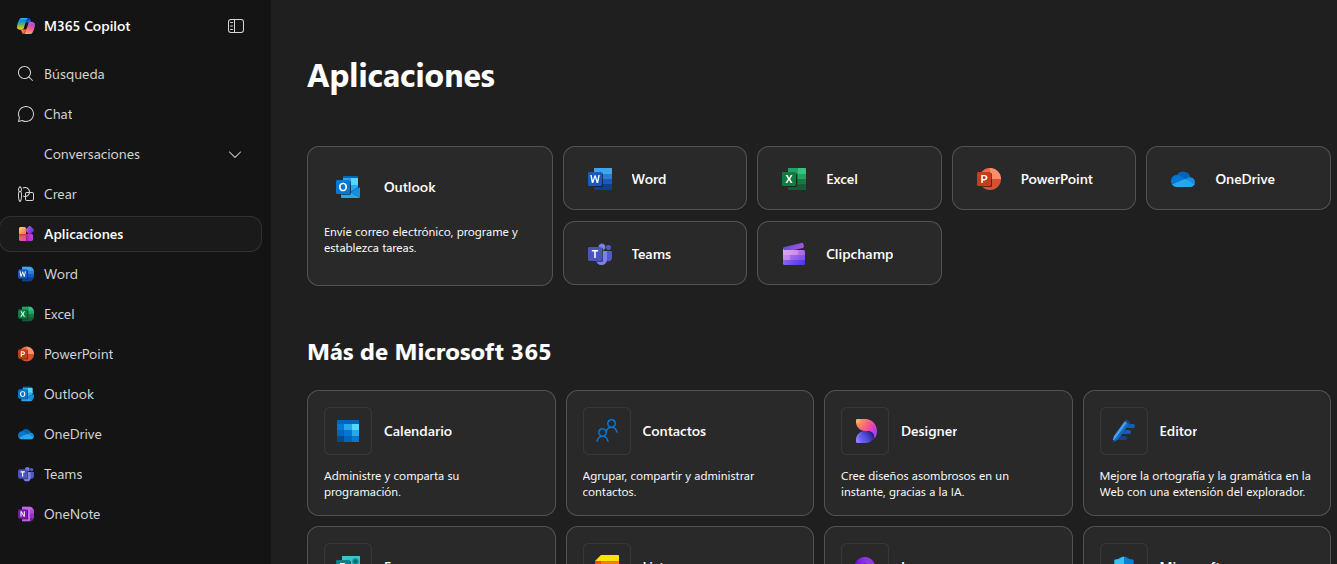This screenshot has width=1337, height=564.
Task: Open OneDrive label in the sidebar
Action: 73,434
